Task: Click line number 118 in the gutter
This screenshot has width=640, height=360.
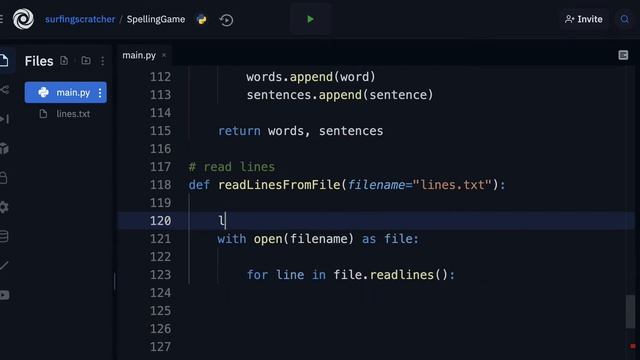Action: [x=160, y=185]
